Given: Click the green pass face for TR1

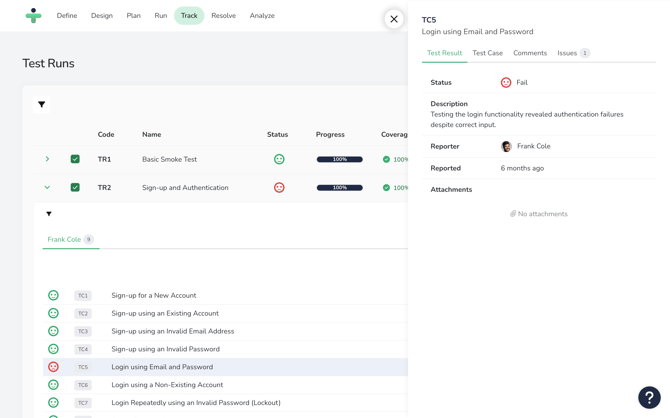Looking at the screenshot, I should (279, 159).
